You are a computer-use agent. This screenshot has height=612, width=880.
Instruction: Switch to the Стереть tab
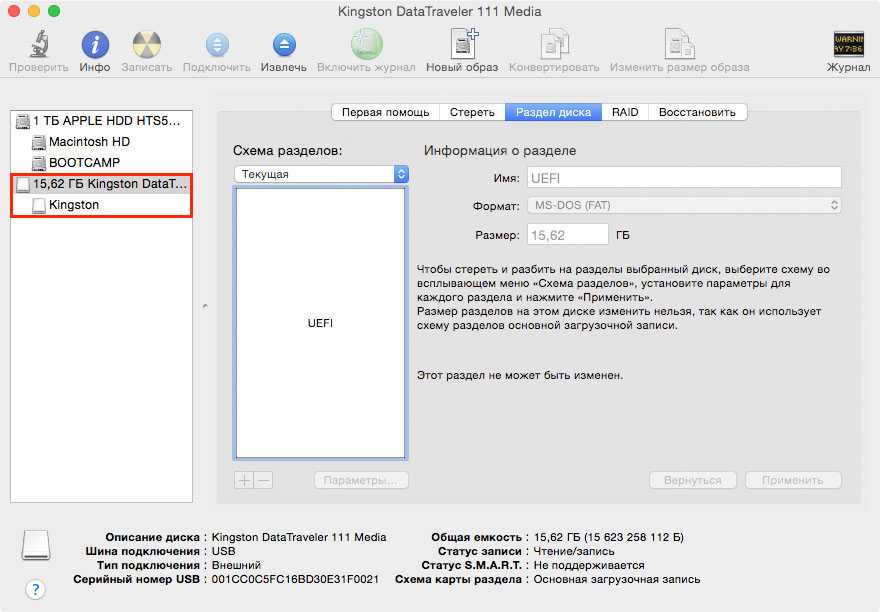472,112
